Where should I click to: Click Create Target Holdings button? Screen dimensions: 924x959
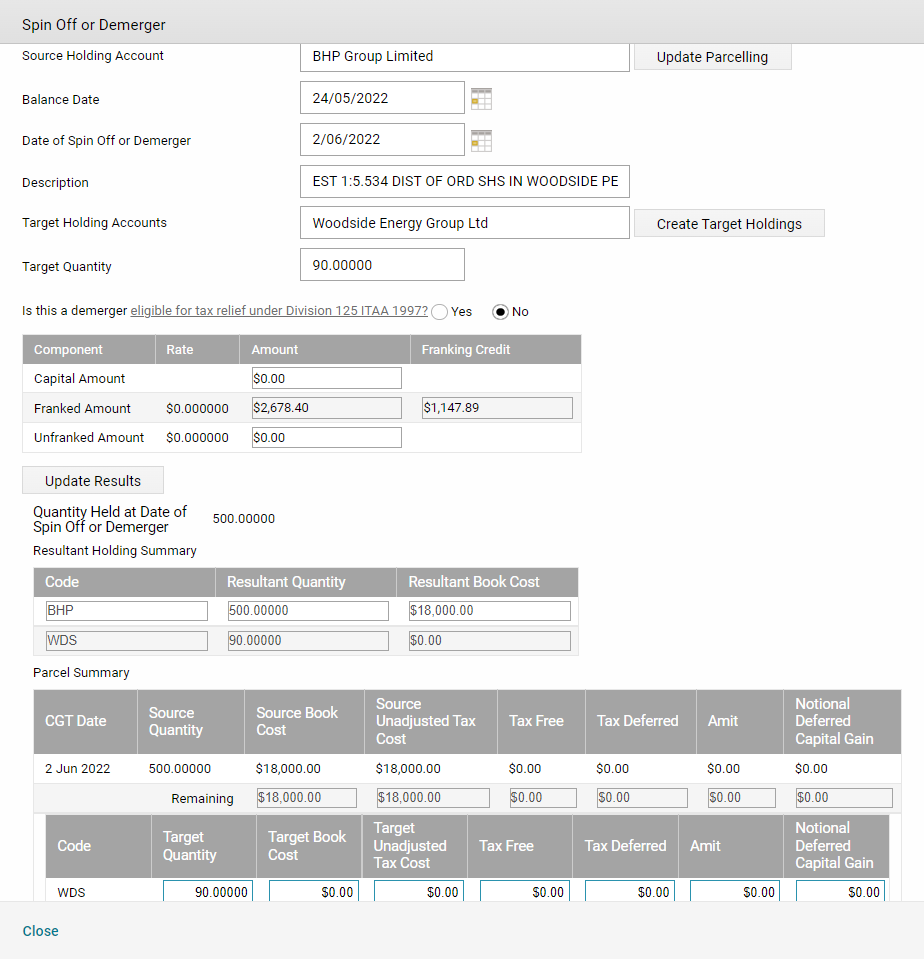click(729, 224)
